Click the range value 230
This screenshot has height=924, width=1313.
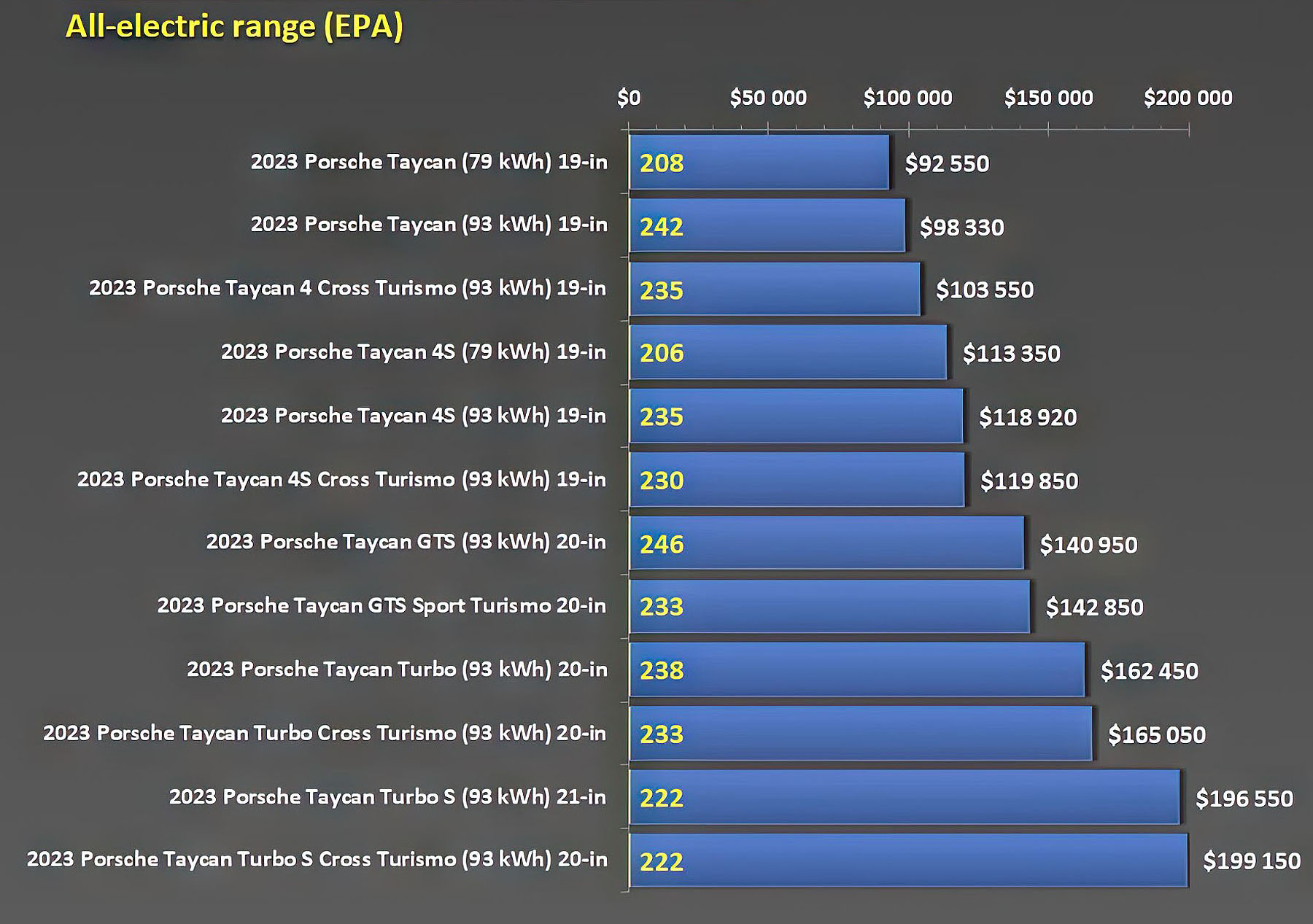click(662, 481)
